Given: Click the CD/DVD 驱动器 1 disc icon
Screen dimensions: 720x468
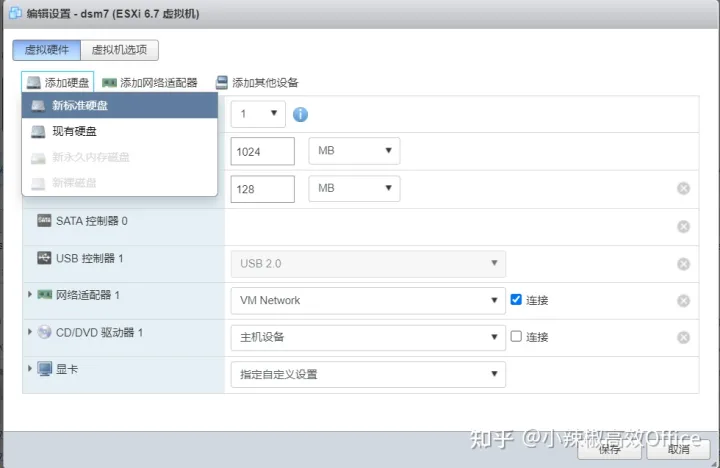Looking at the screenshot, I should (x=45, y=332).
